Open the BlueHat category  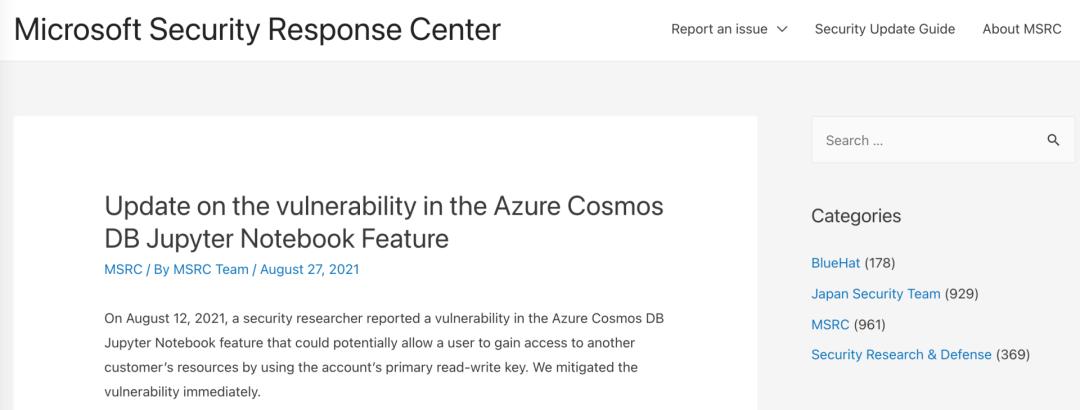835,263
